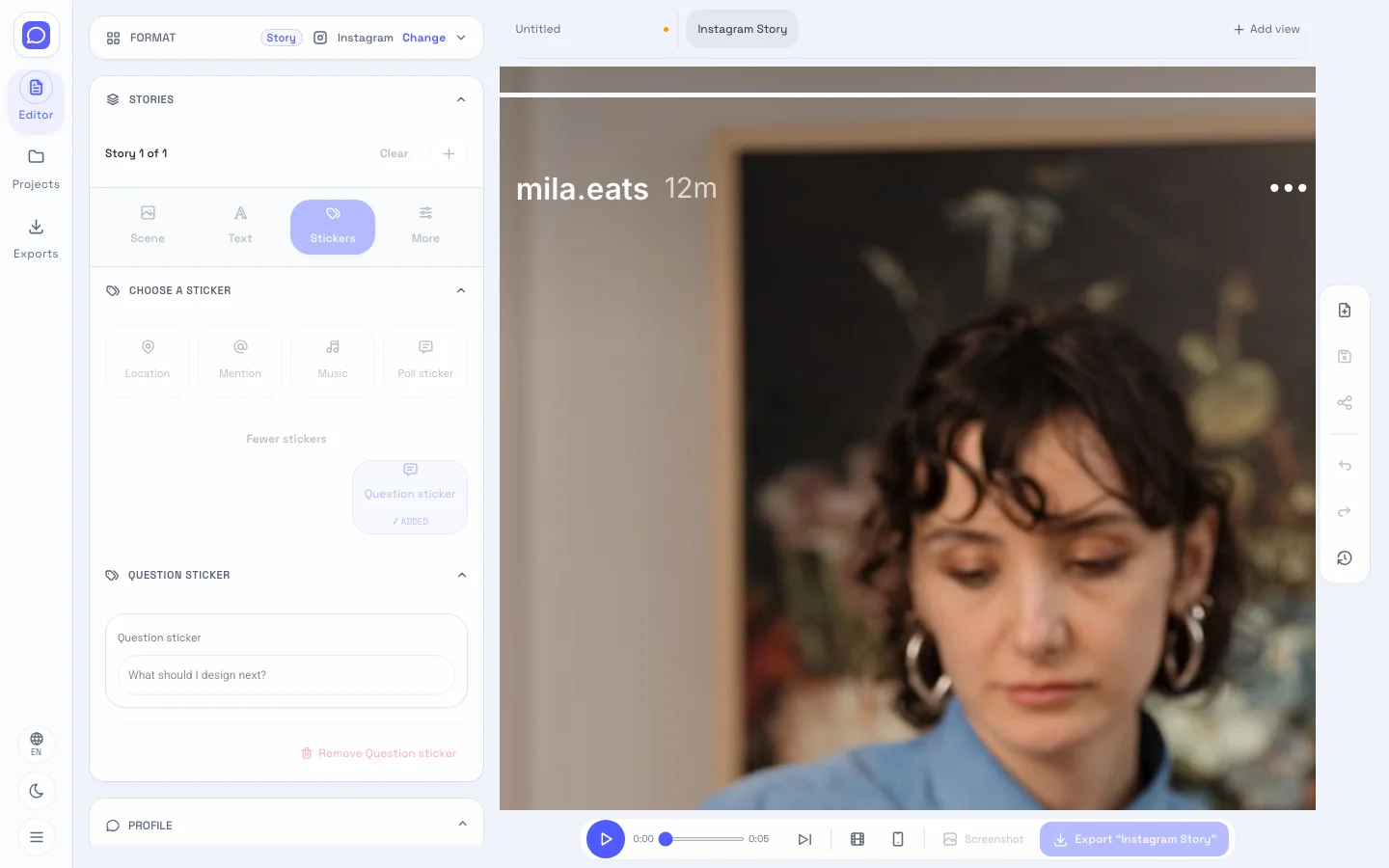This screenshot has height=868, width=1389.
Task: Save project using right toolbar icon
Action: [1345, 357]
